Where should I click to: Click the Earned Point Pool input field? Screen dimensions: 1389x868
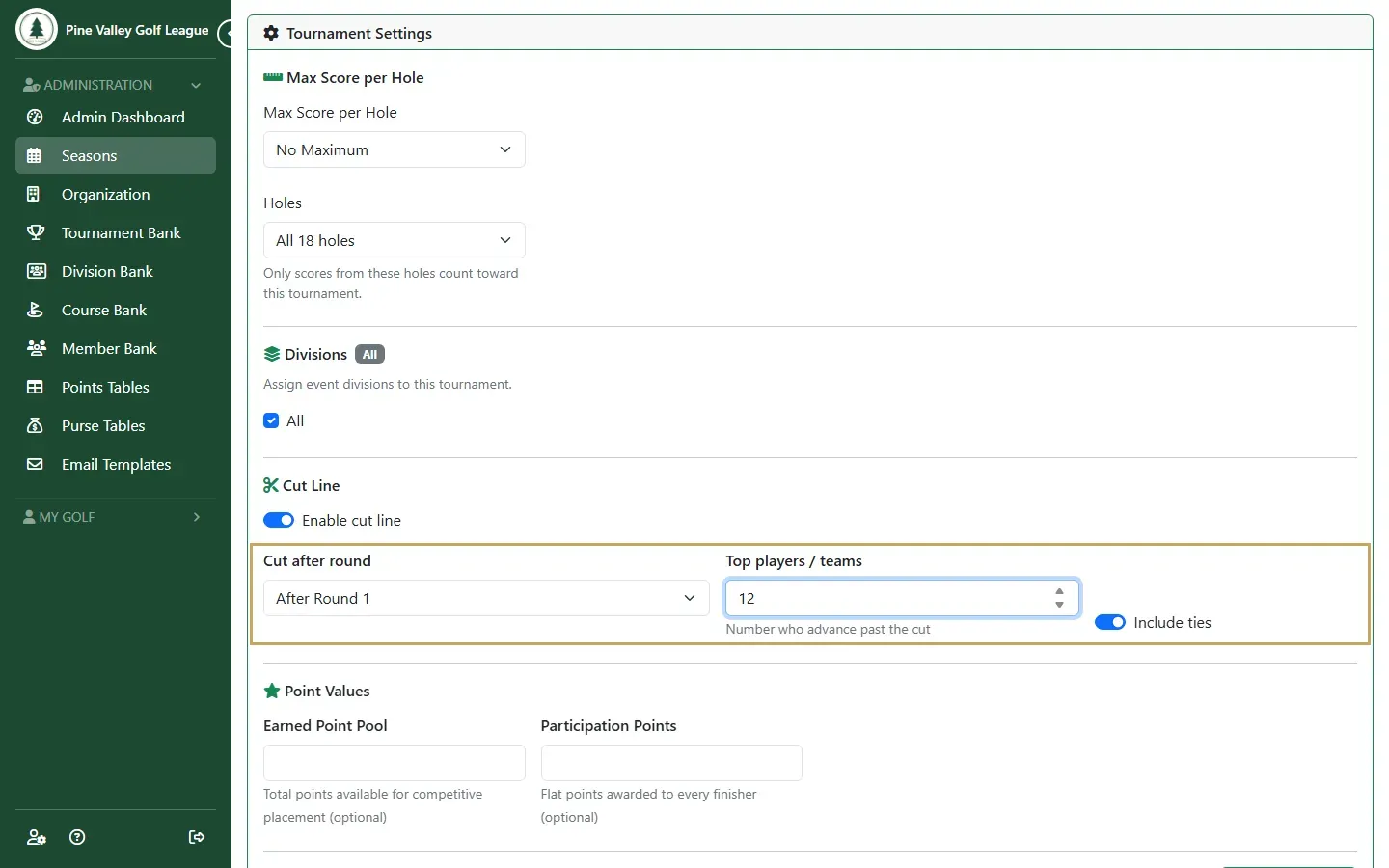point(395,763)
